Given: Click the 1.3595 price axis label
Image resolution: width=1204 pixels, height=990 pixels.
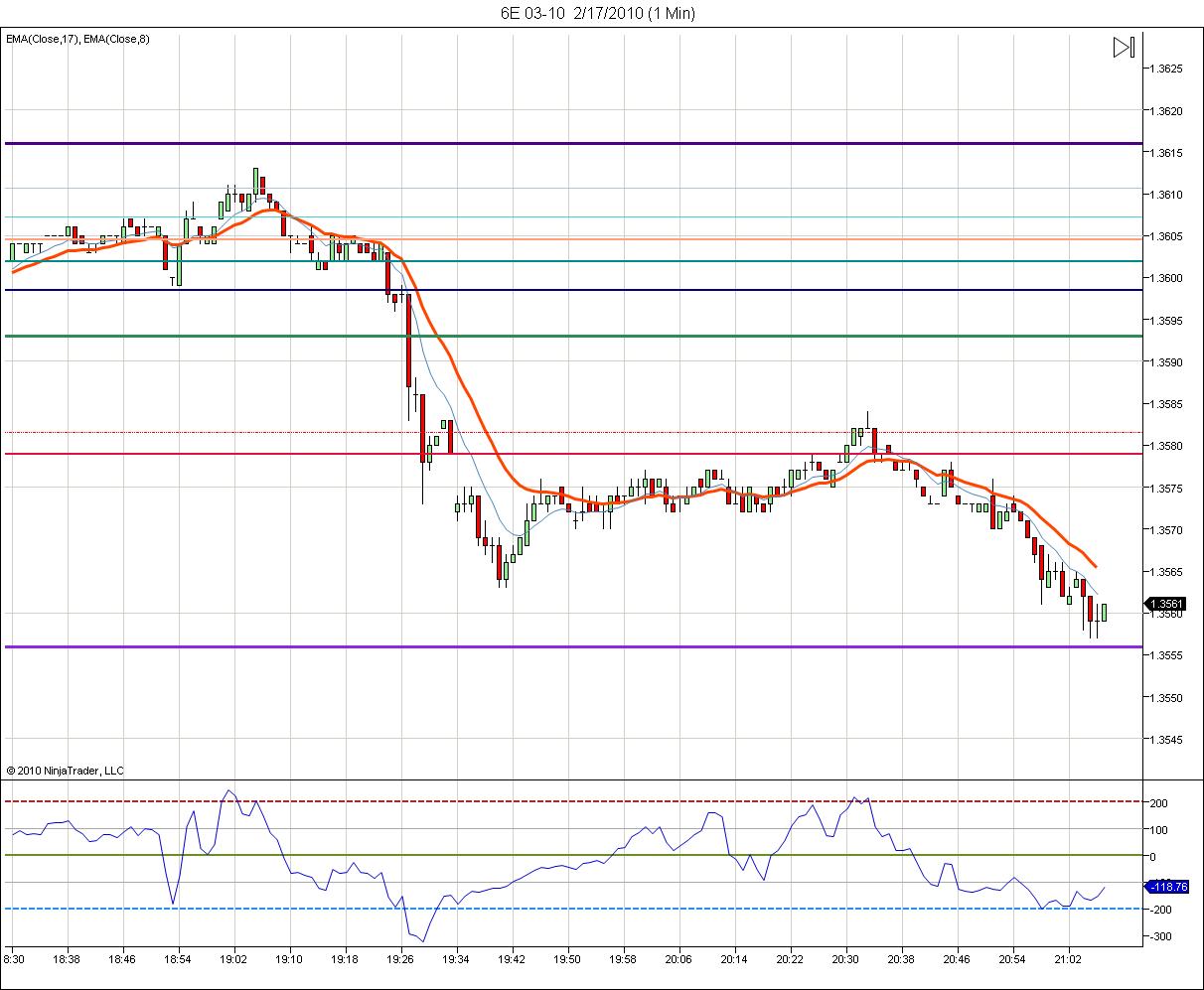Looking at the screenshot, I should tap(1166, 321).
